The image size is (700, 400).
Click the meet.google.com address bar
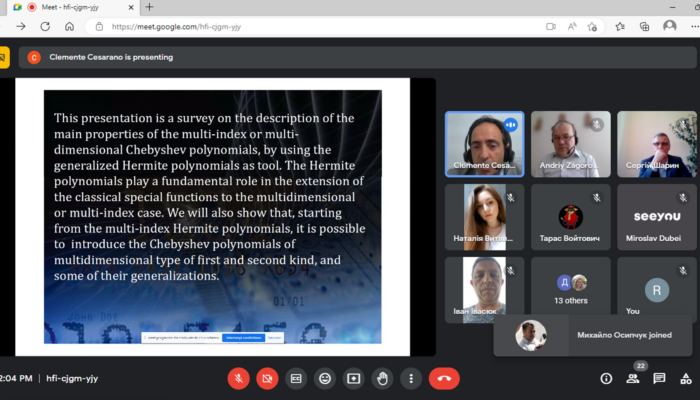[312, 27]
